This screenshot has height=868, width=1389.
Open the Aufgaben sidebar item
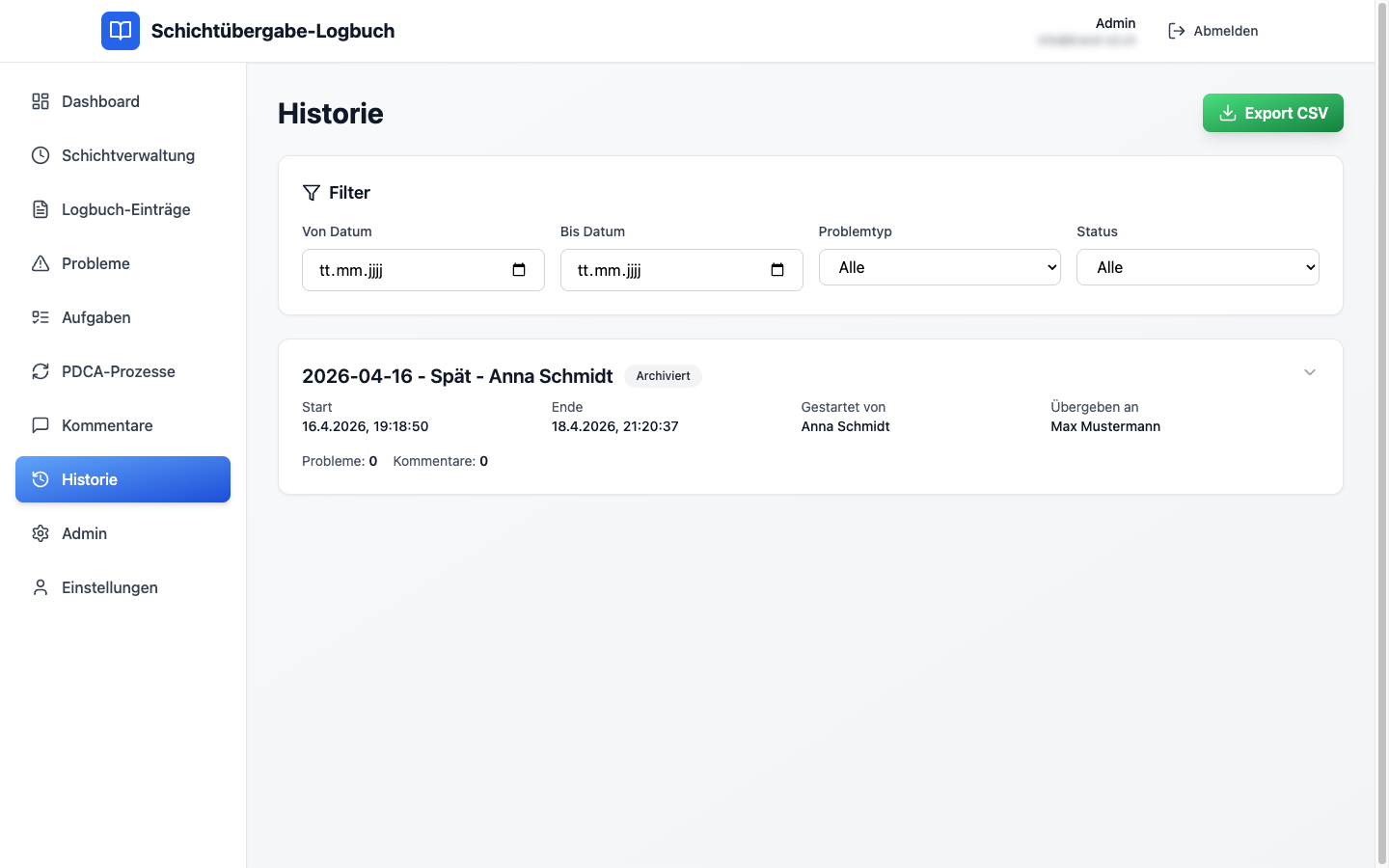click(x=96, y=317)
